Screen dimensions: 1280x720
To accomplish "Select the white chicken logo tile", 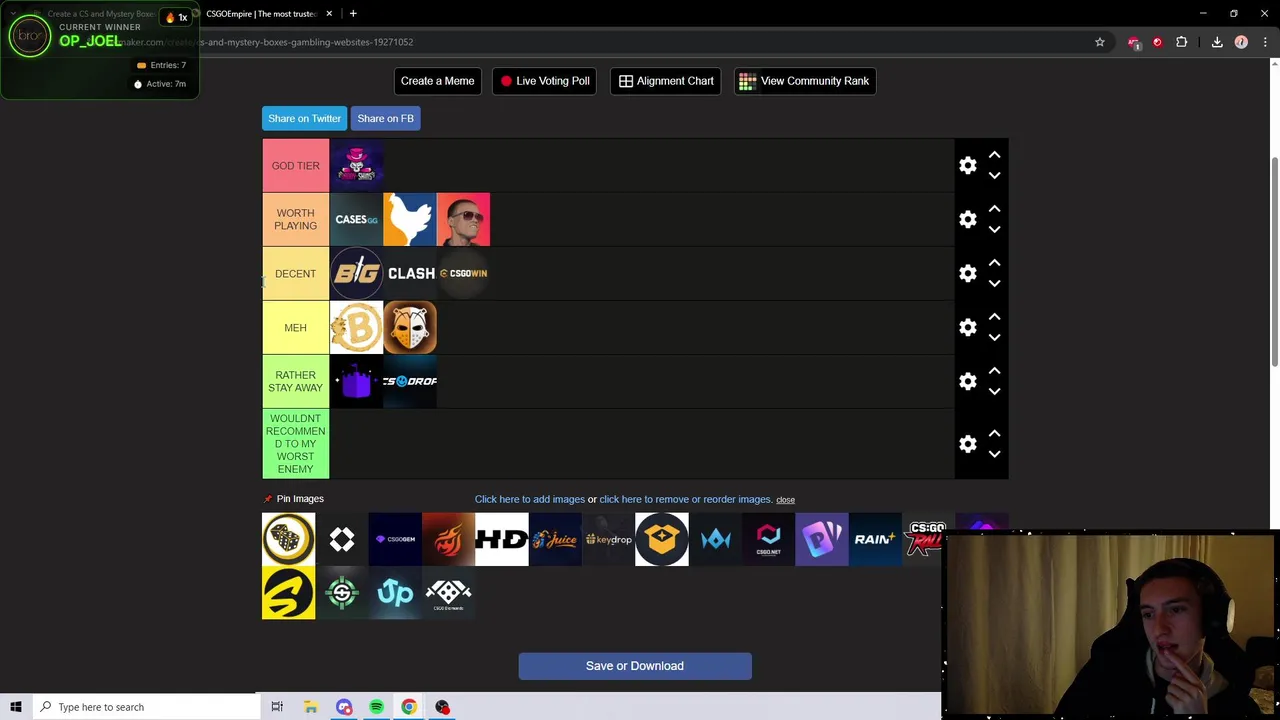I will pos(409,219).
